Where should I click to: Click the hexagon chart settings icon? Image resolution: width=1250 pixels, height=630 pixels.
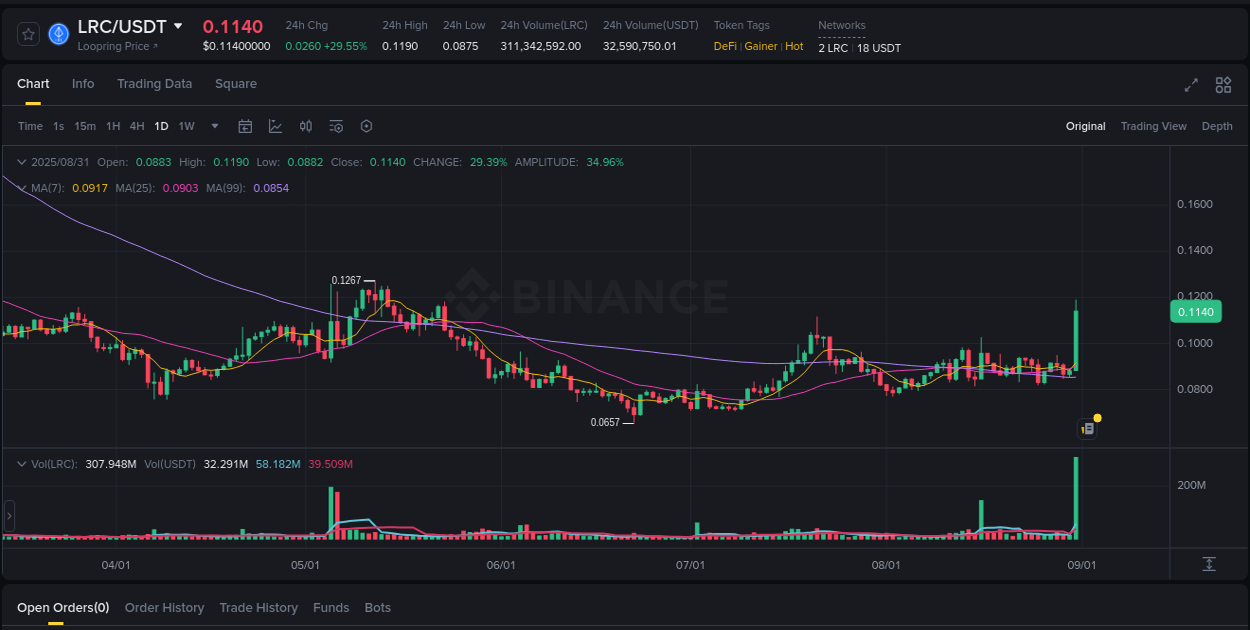pos(366,126)
